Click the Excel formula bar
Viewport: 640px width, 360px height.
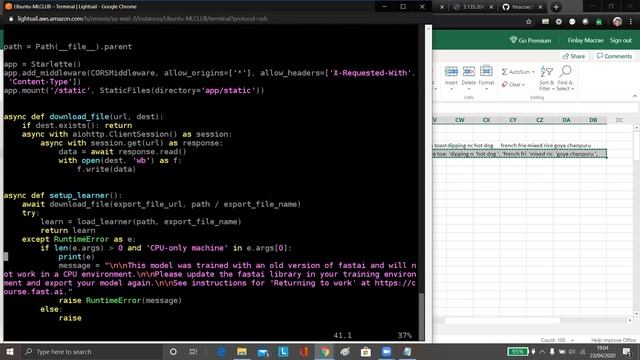pos(535,108)
